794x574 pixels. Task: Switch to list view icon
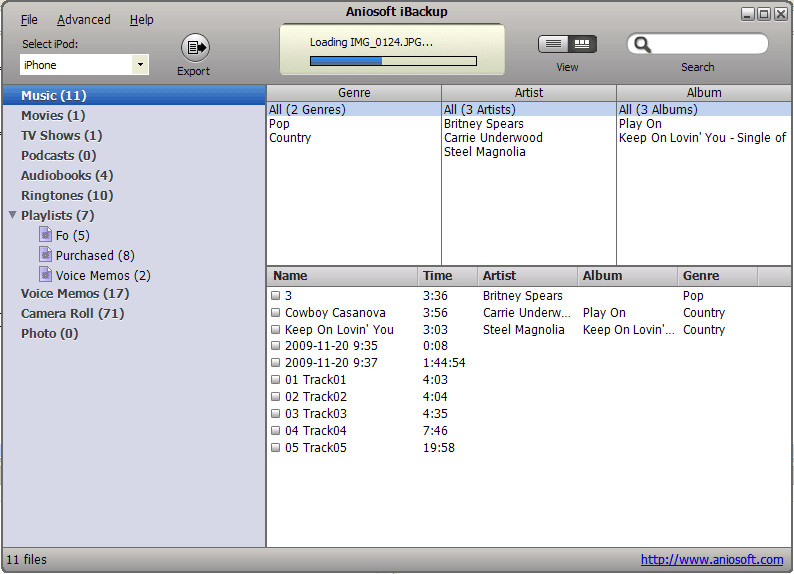[x=553, y=44]
